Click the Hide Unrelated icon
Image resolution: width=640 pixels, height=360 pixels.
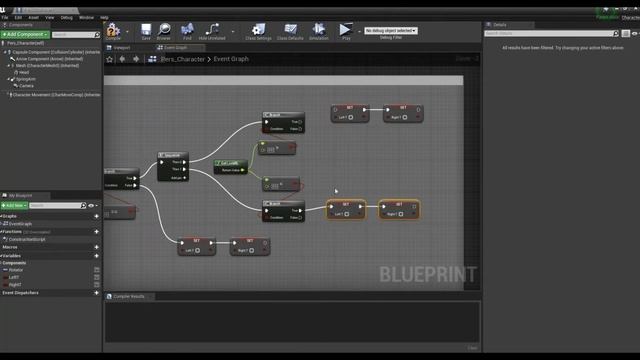click(212, 29)
